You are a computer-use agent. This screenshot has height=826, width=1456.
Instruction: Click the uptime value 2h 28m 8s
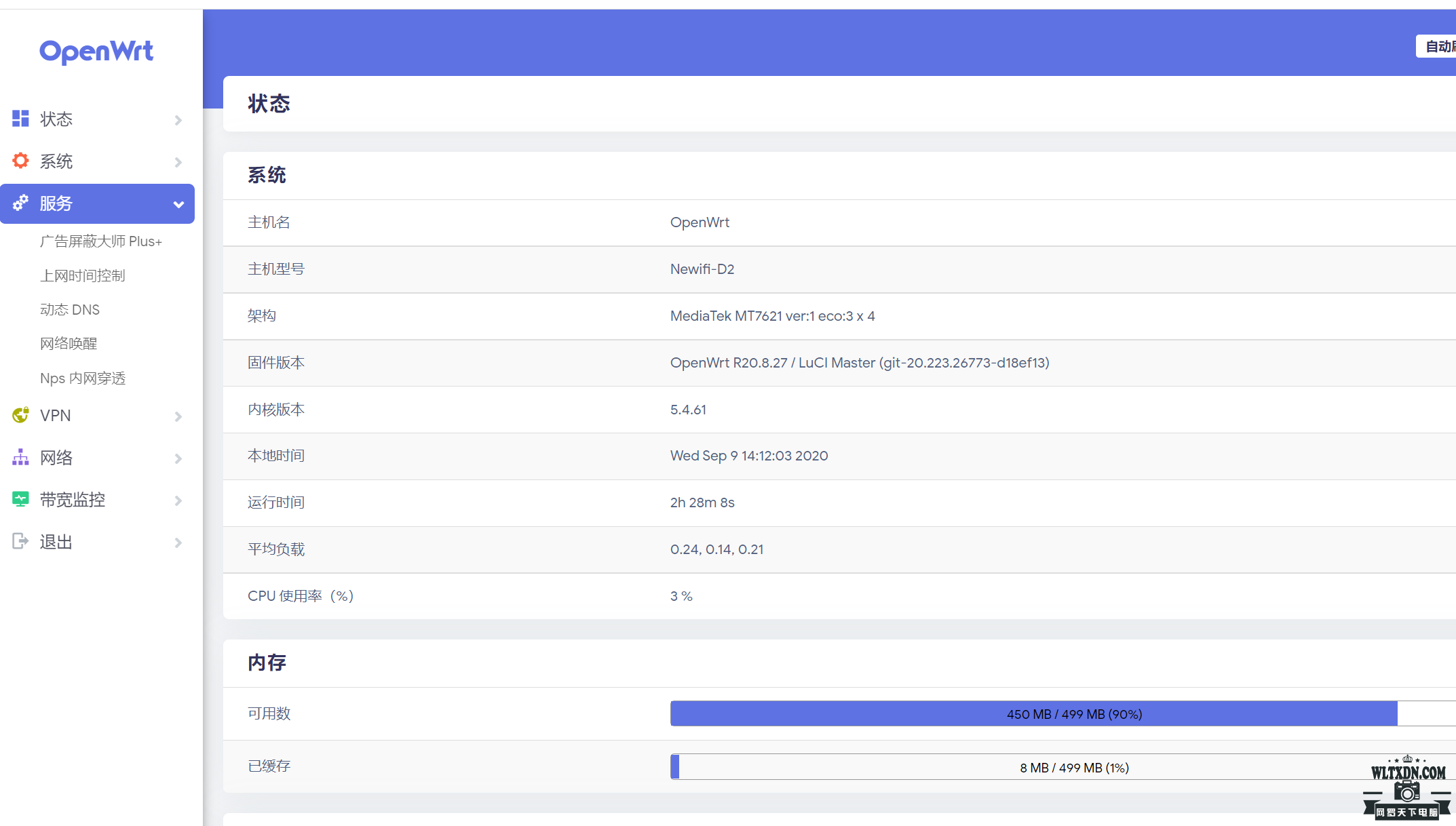(702, 503)
